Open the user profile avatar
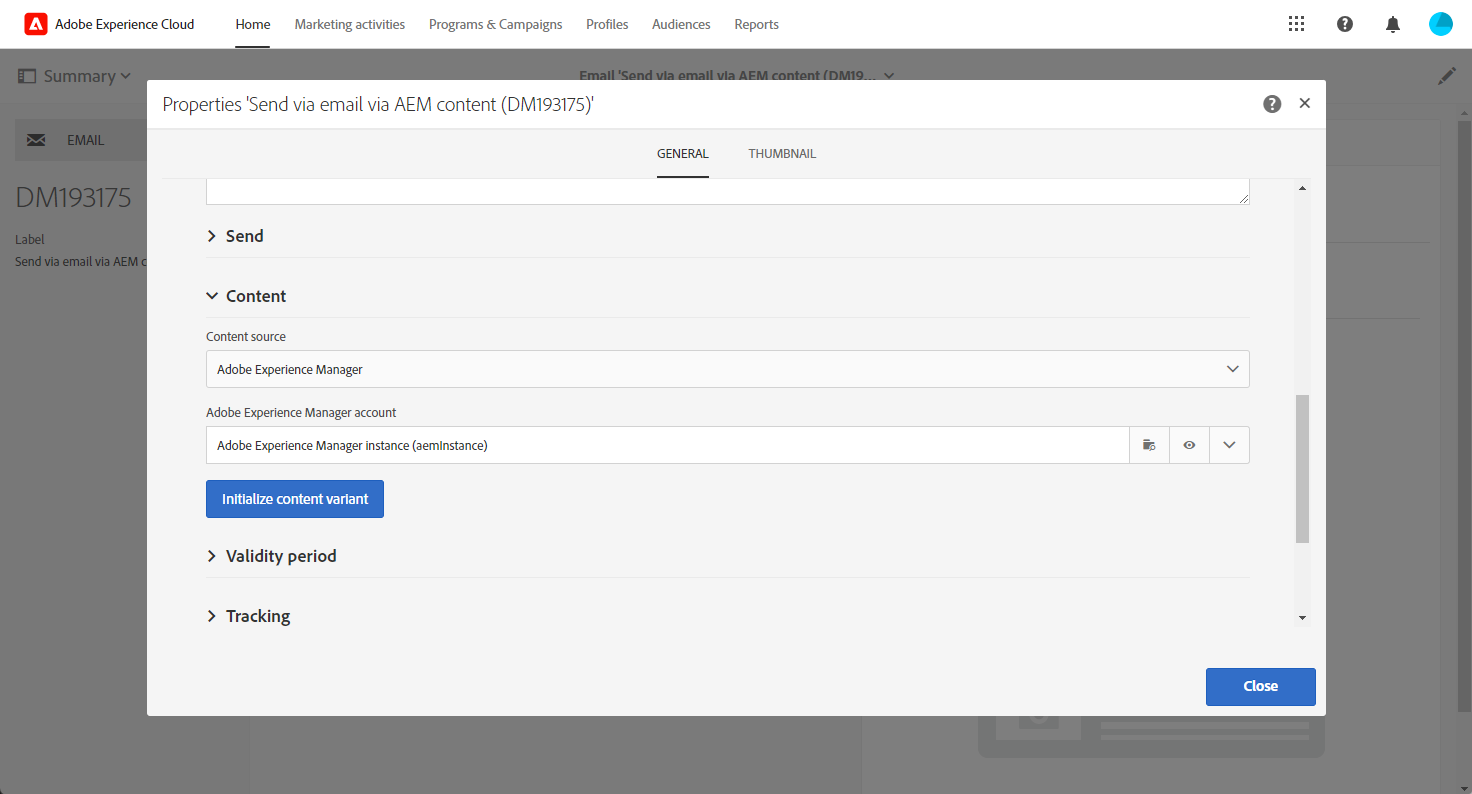1472x794 pixels. (x=1441, y=24)
